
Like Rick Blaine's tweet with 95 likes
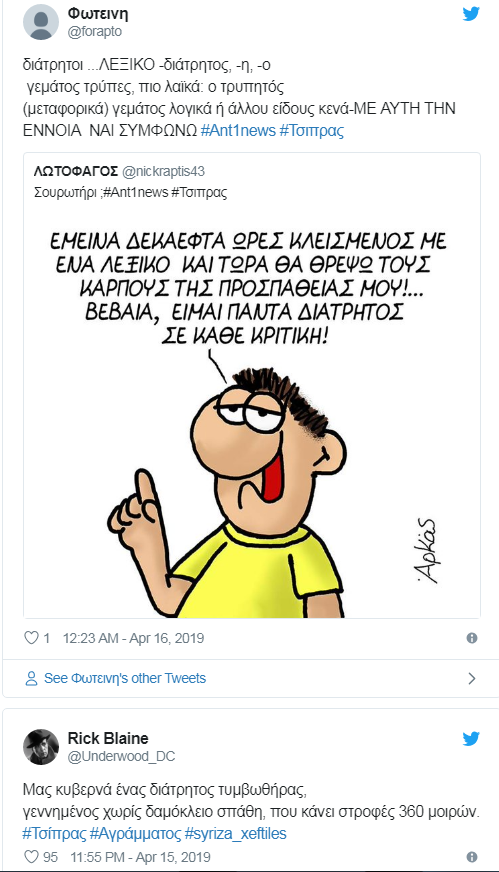pyautogui.click(x=32, y=856)
